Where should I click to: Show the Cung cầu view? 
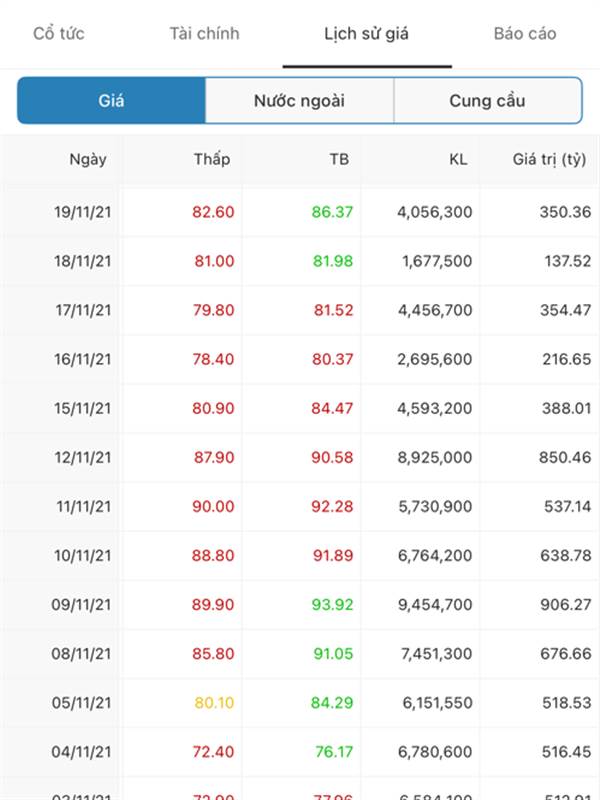tap(487, 100)
